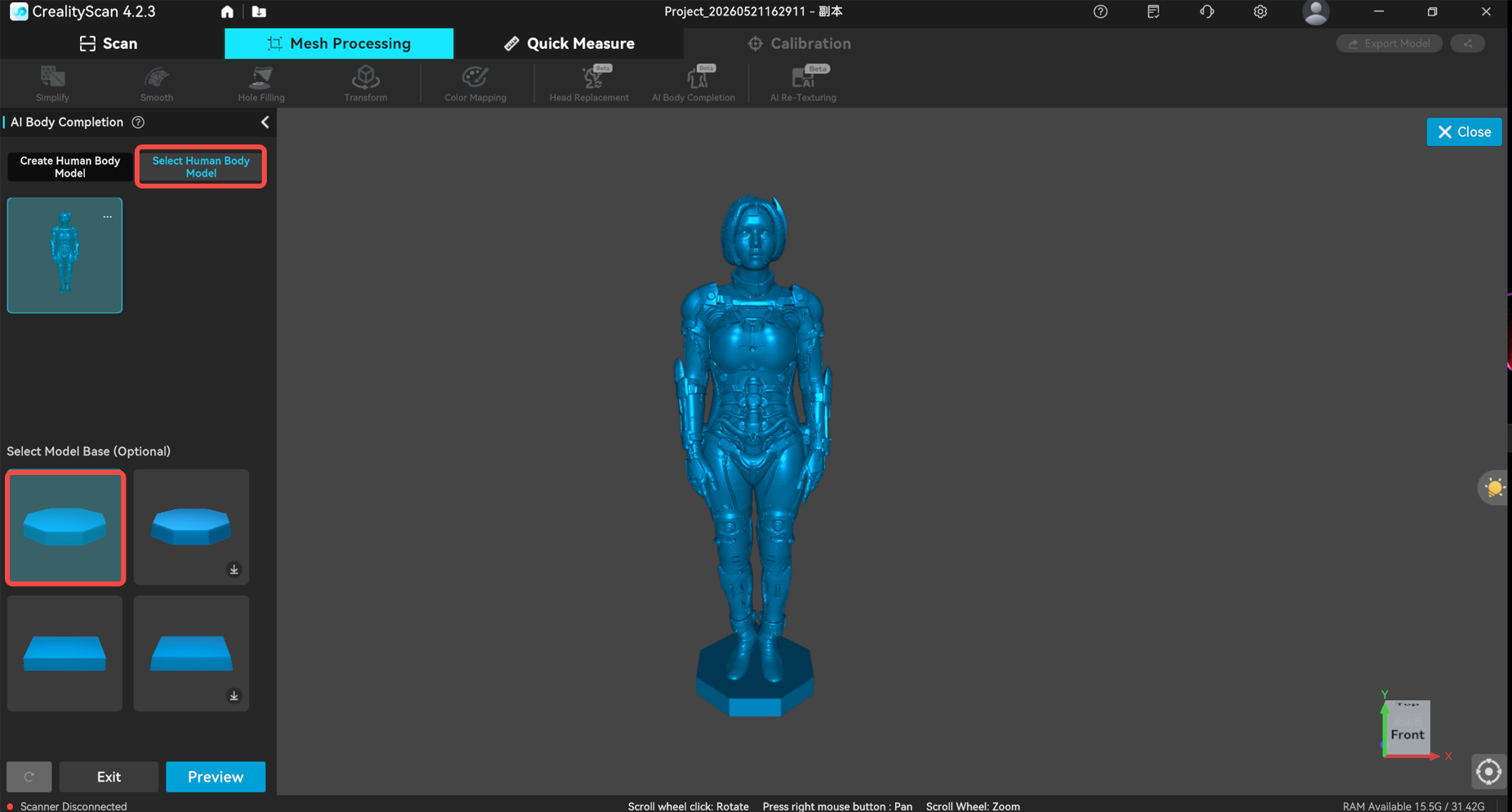This screenshot has height=812, width=1512.
Task: Toggle the lighting sun icon
Action: (x=1493, y=488)
